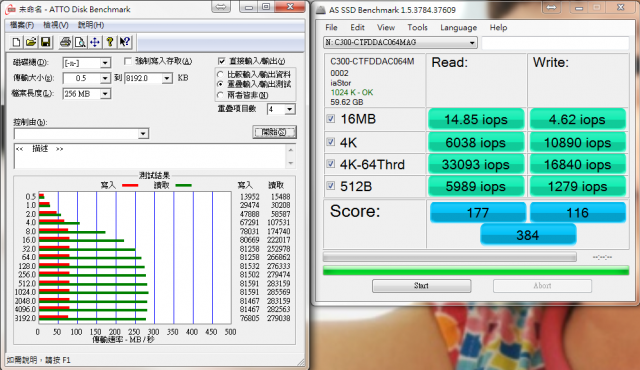Click the gray AS SSD progress bar
Image resolution: width=640 pixels, height=370 pixels.
(450, 257)
